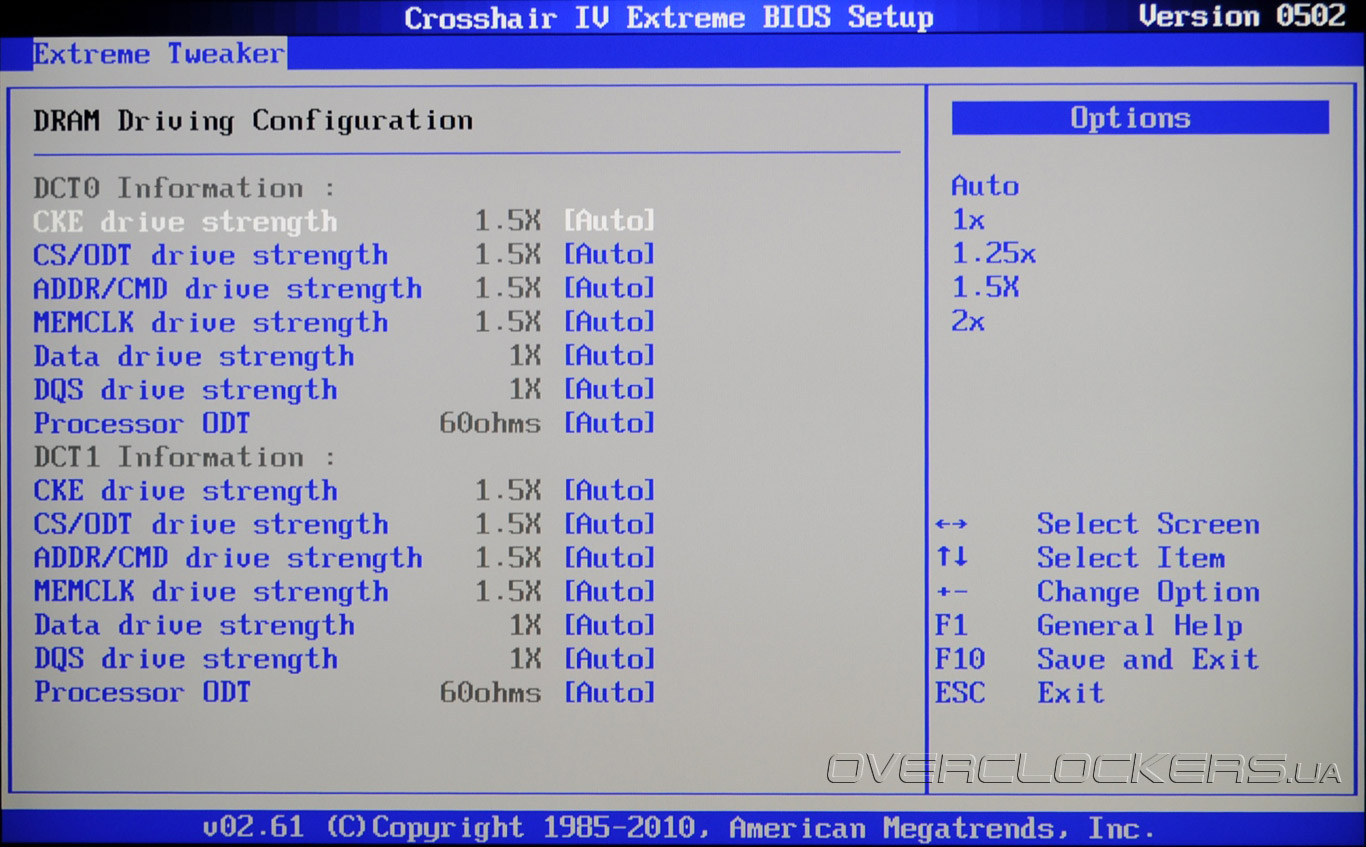Viewport: 1366px width, 847px height.
Task: Select the Processor ODT label under DCT0
Action: click(x=142, y=423)
